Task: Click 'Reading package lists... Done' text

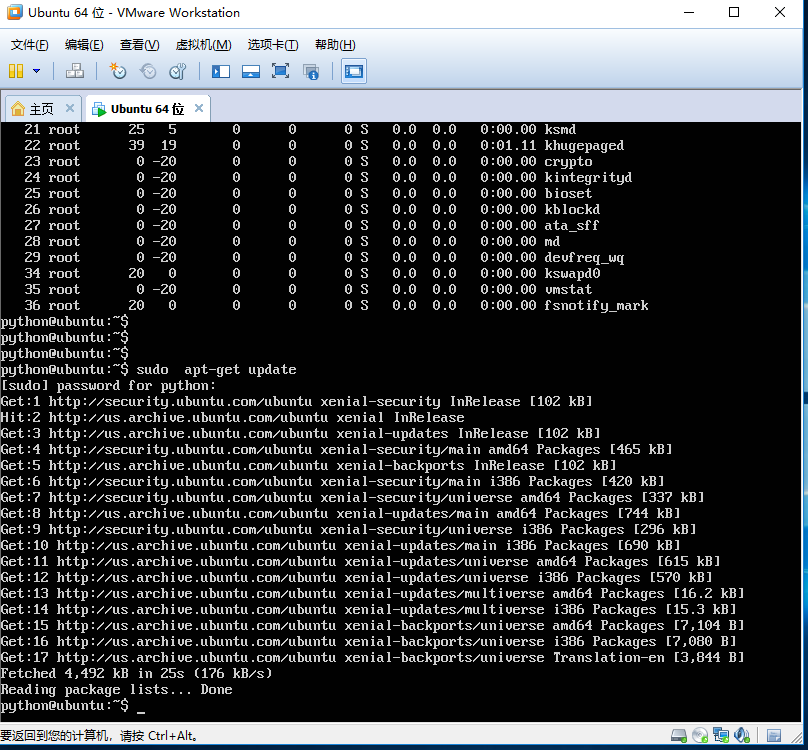Action: (x=116, y=690)
